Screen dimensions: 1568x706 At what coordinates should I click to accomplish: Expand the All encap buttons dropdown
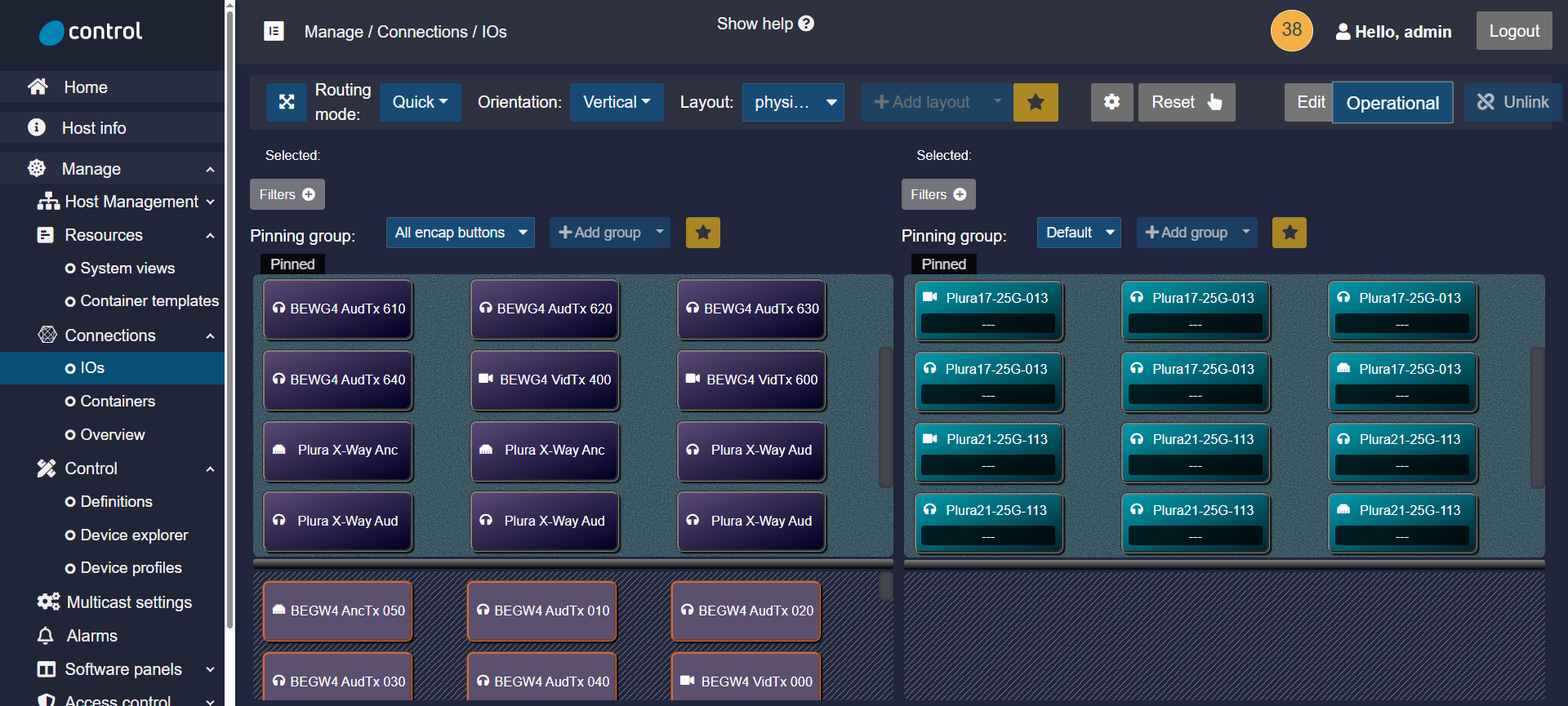pyautogui.click(x=460, y=233)
